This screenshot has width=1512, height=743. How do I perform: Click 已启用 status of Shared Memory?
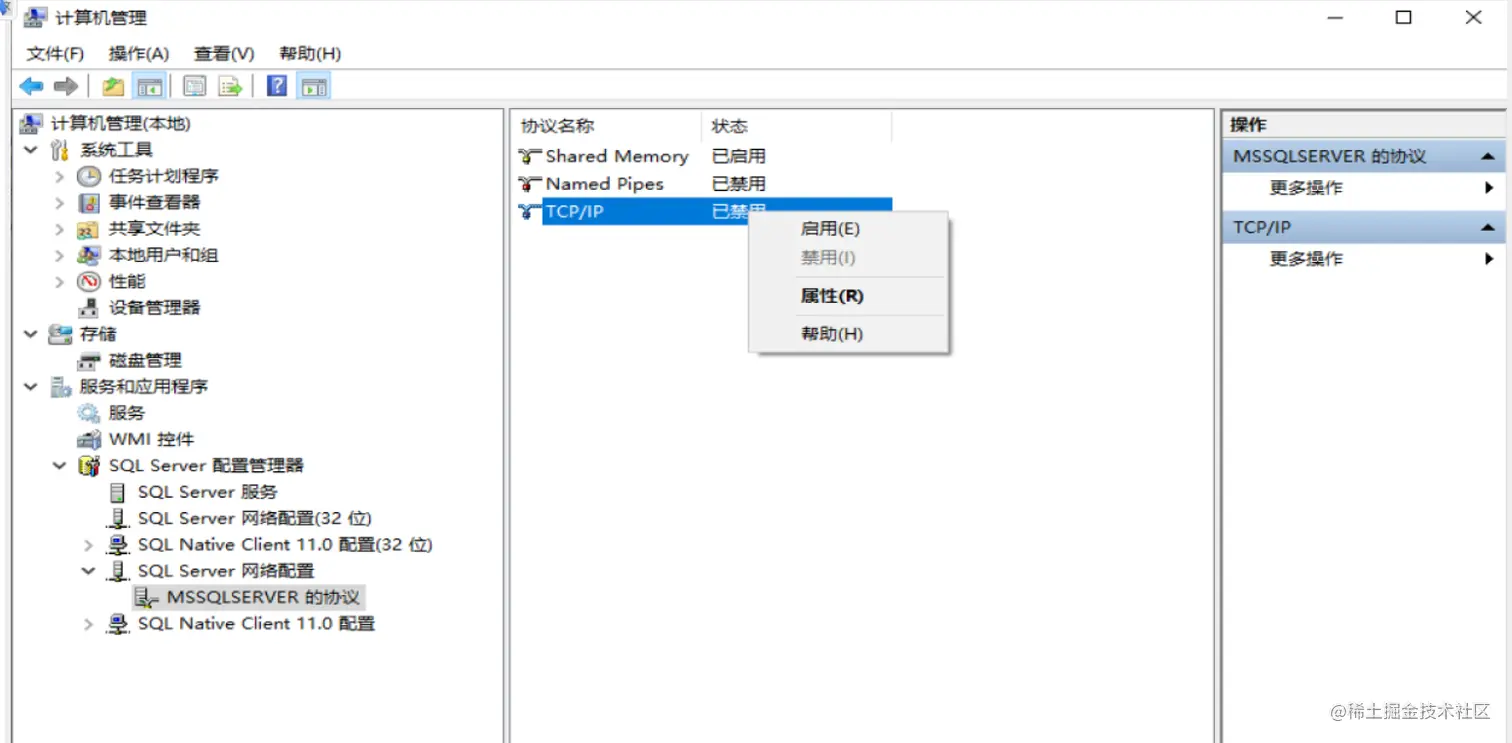tap(738, 156)
